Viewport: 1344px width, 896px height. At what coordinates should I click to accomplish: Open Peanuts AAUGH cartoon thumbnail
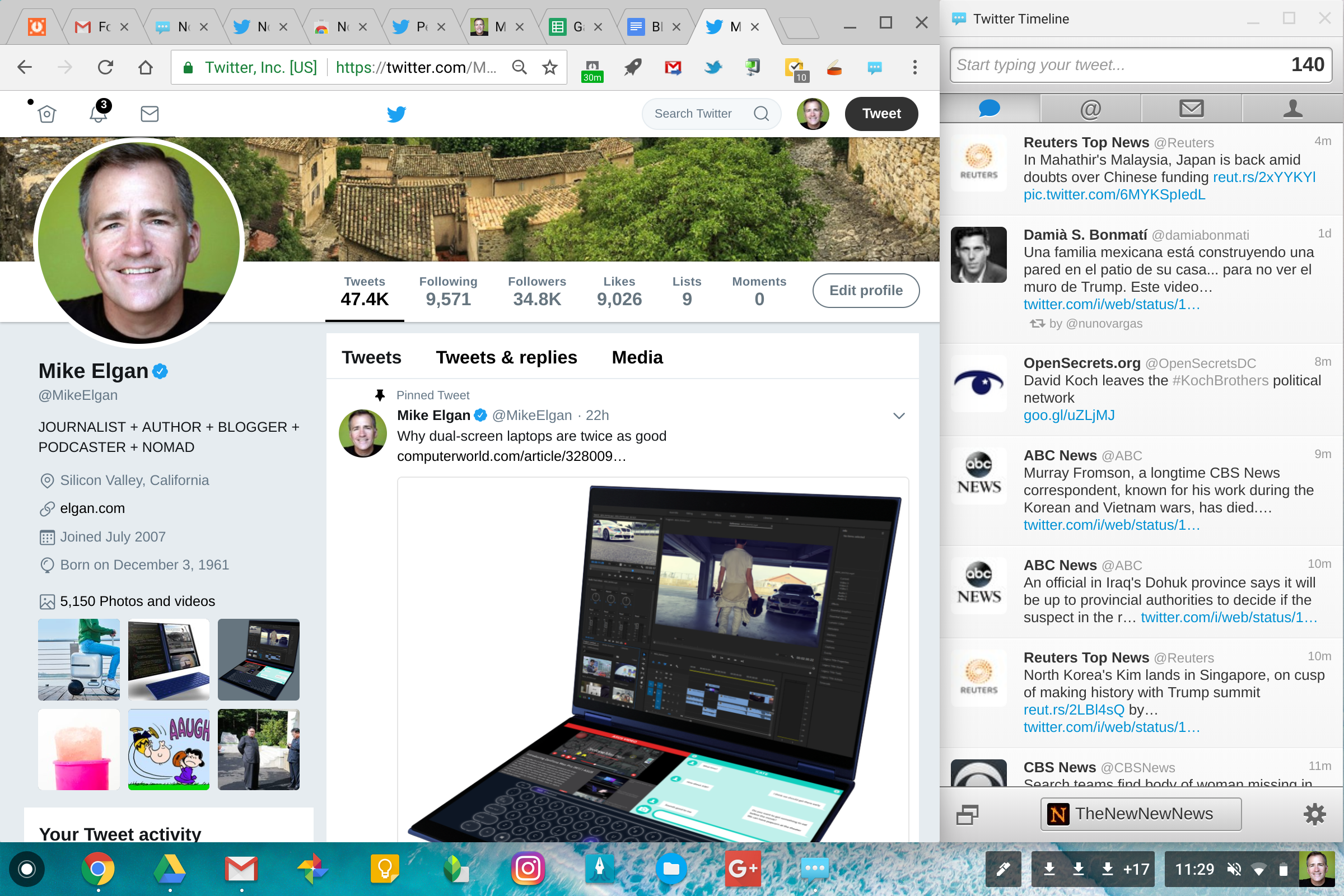coord(169,749)
